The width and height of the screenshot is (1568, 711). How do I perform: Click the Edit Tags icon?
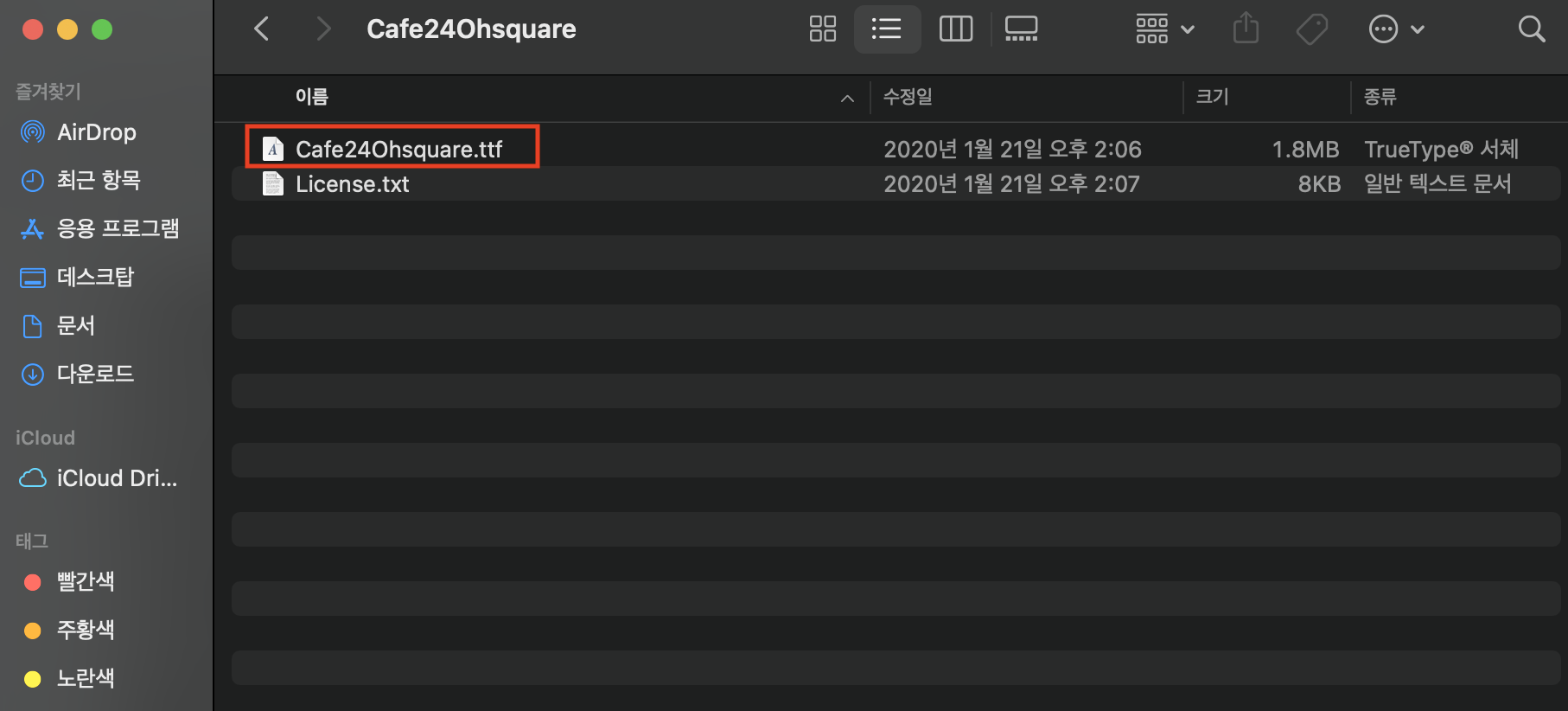point(1311,29)
